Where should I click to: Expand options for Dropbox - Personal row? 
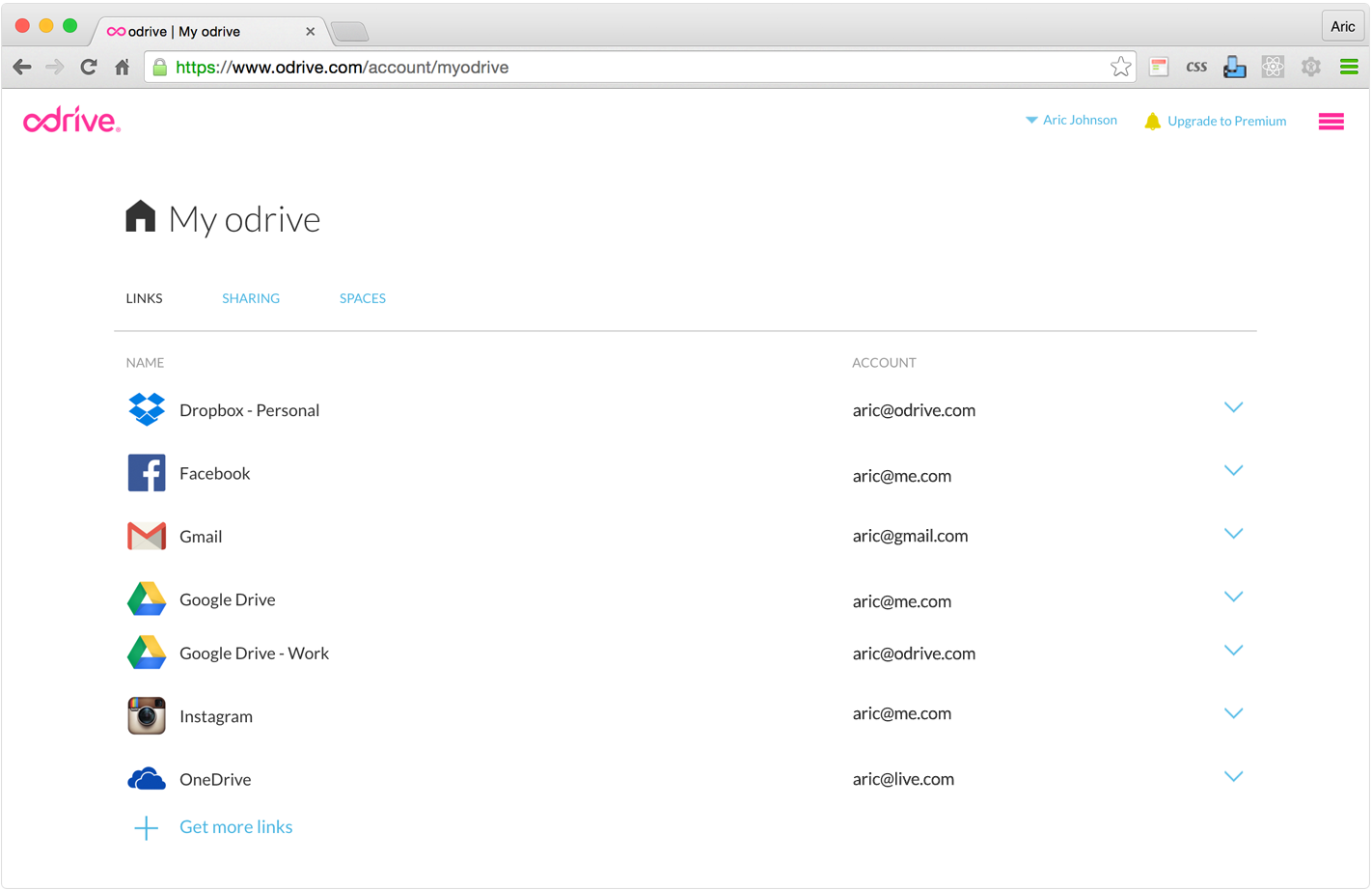pyautogui.click(x=1233, y=407)
